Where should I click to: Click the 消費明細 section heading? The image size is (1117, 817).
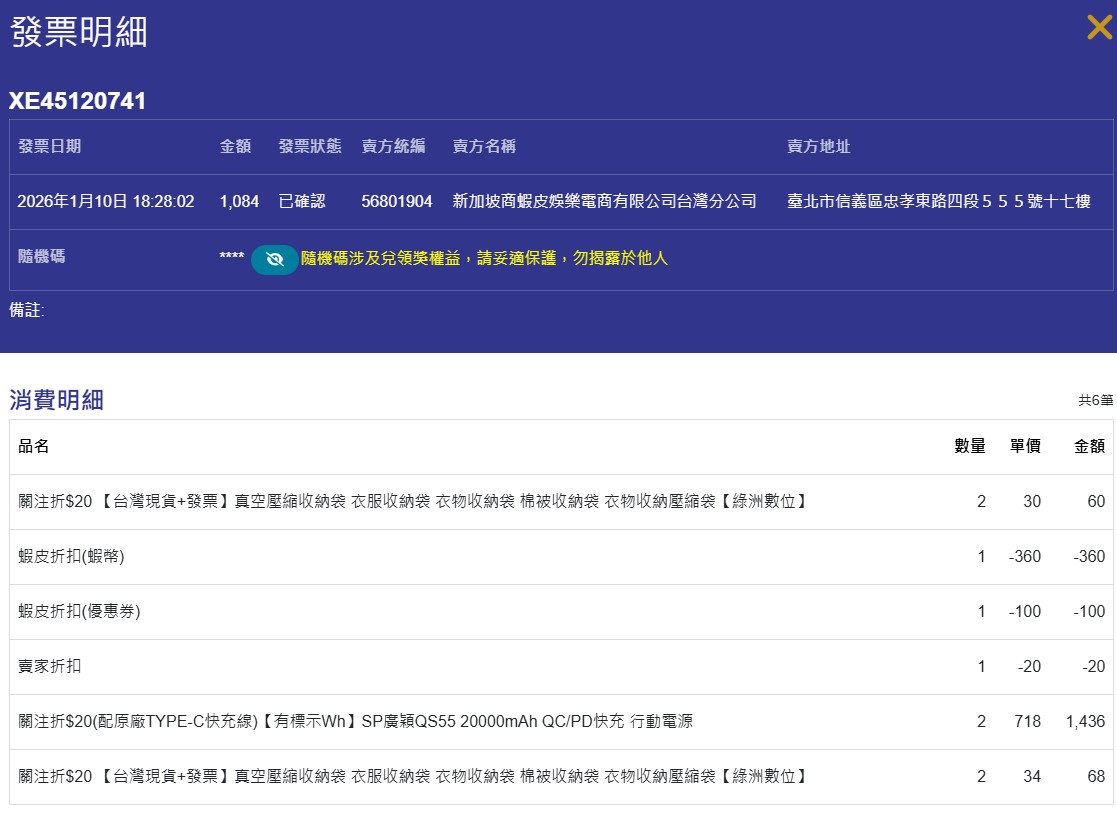click(x=56, y=400)
